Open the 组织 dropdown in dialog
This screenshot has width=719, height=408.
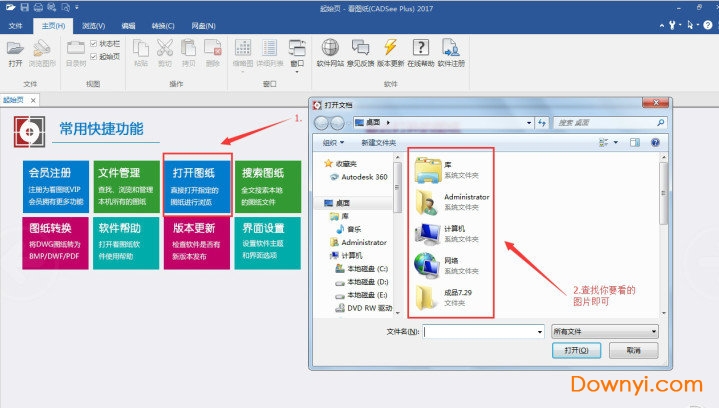333,143
